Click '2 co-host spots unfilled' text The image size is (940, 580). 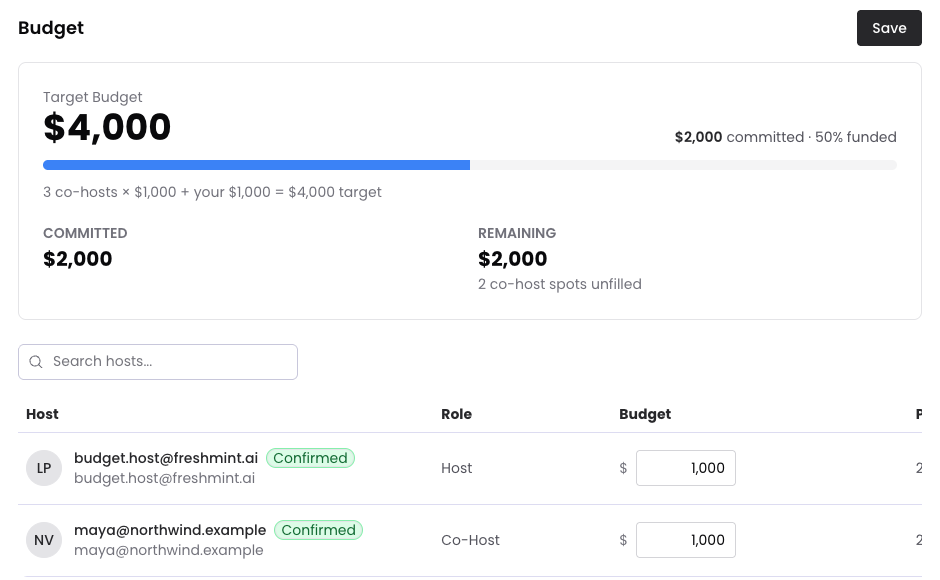tap(560, 284)
